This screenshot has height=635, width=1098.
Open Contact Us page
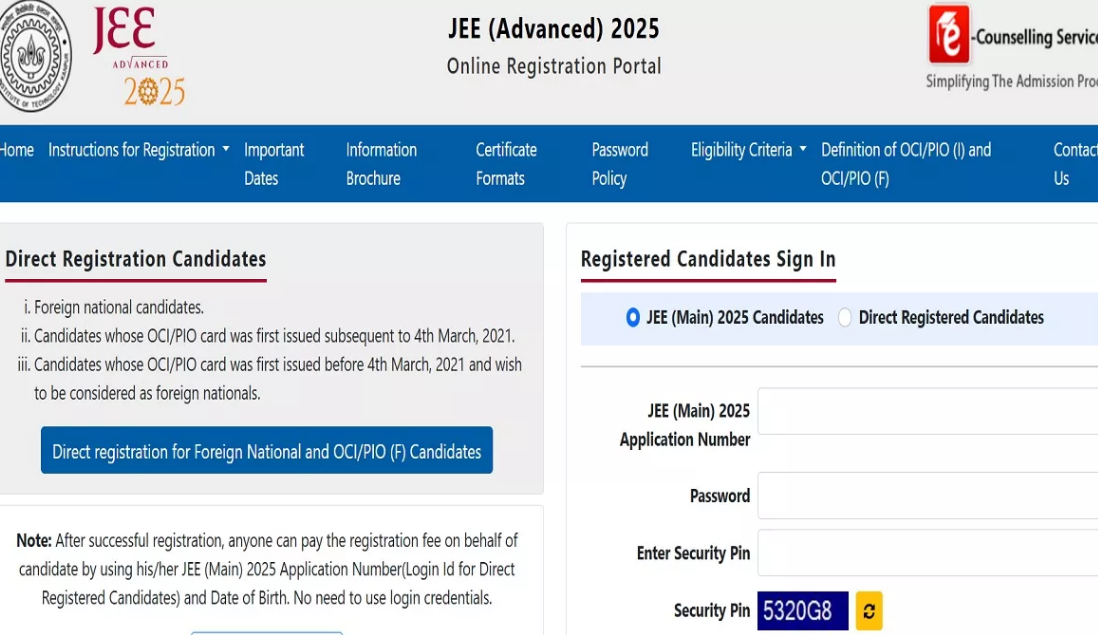(x=1073, y=164)
